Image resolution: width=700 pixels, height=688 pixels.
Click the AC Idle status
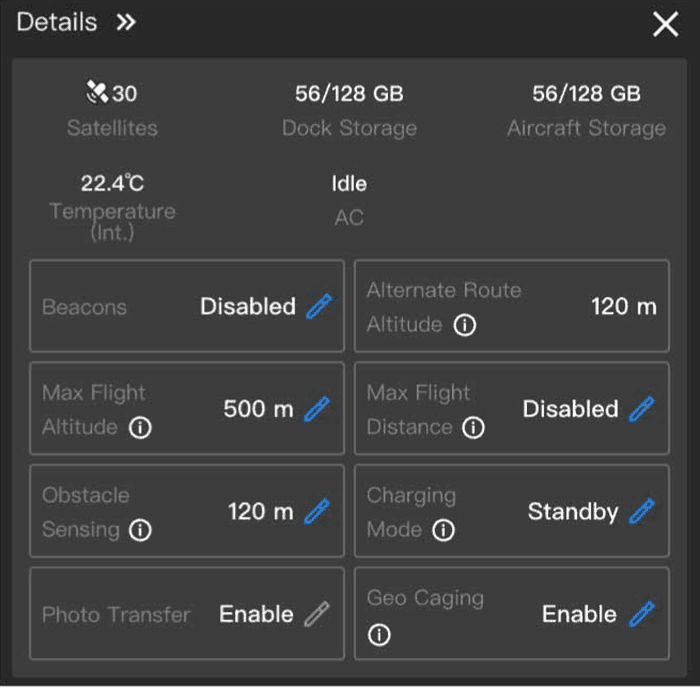coord(349,184)
